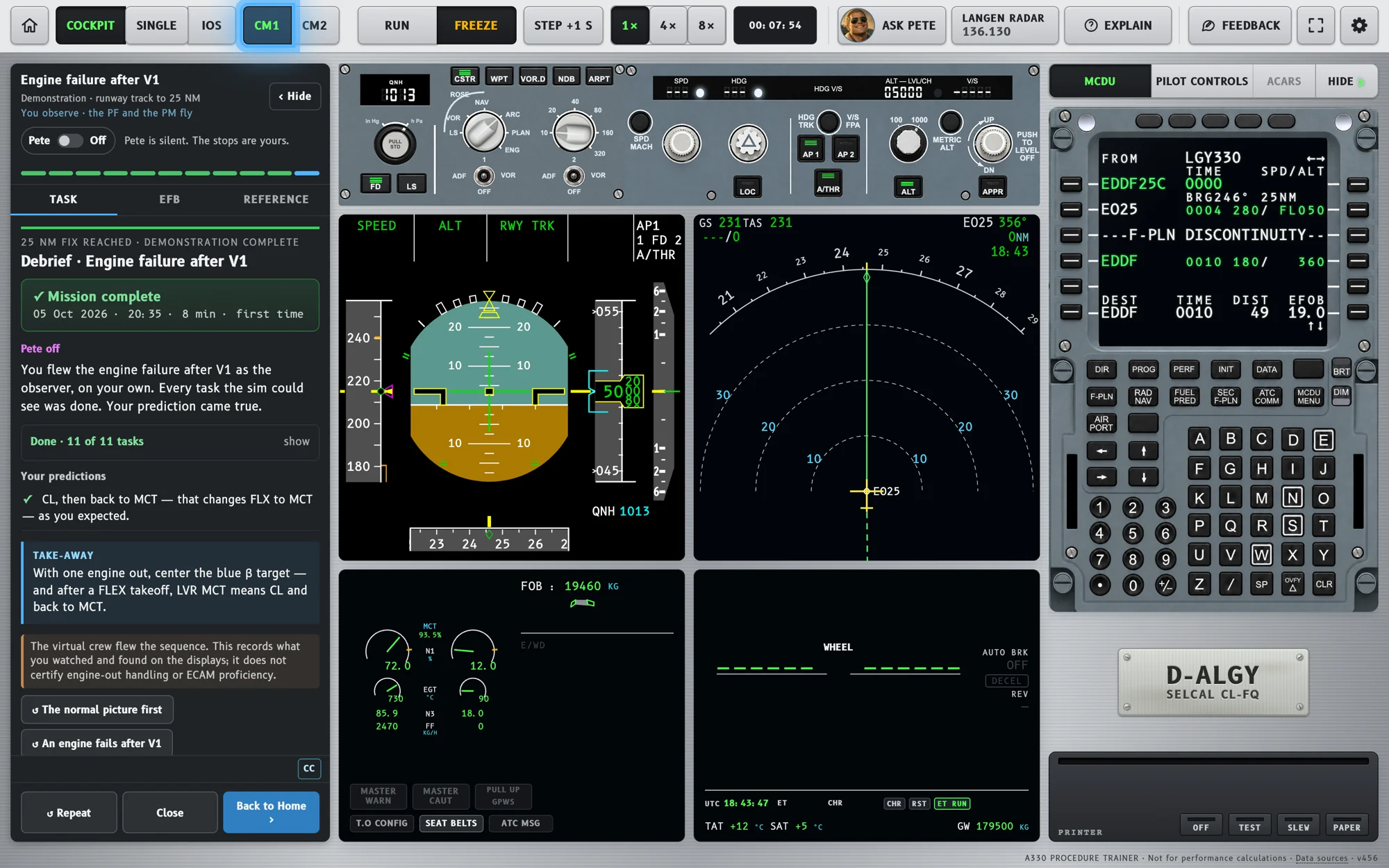The width and height of the screenshot is (1389, 868).
Task: Switch to the EFB tab
Action: (x=169, y=199)
